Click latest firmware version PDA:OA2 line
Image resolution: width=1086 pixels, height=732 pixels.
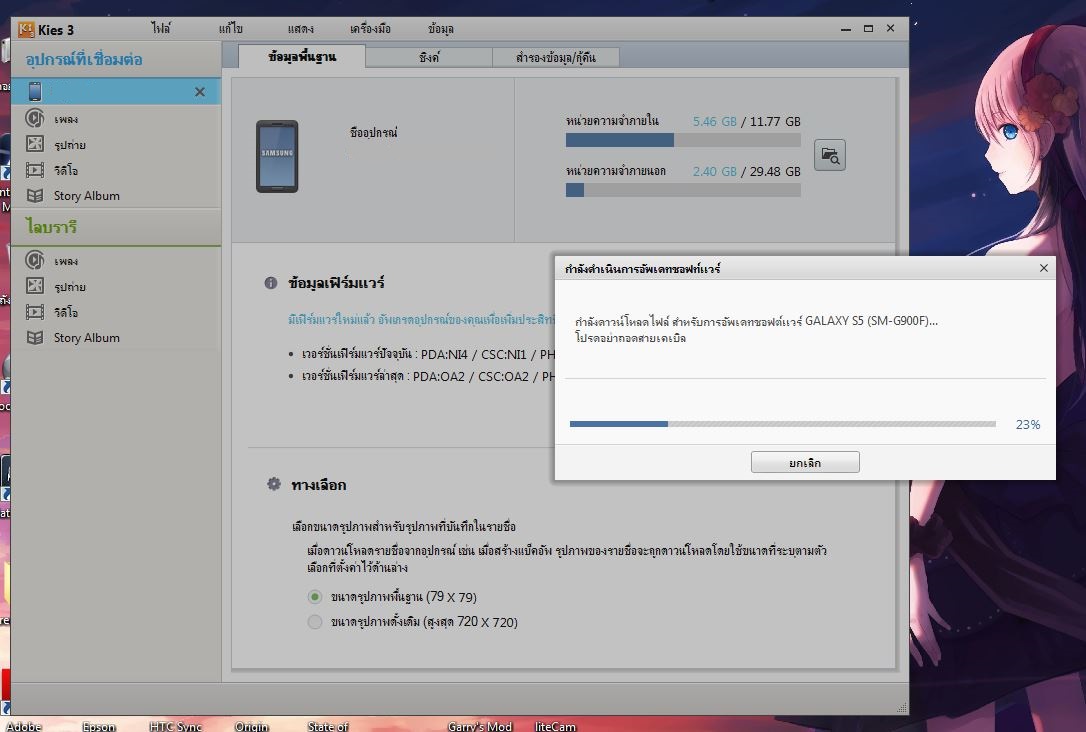[x=428, y=376]
